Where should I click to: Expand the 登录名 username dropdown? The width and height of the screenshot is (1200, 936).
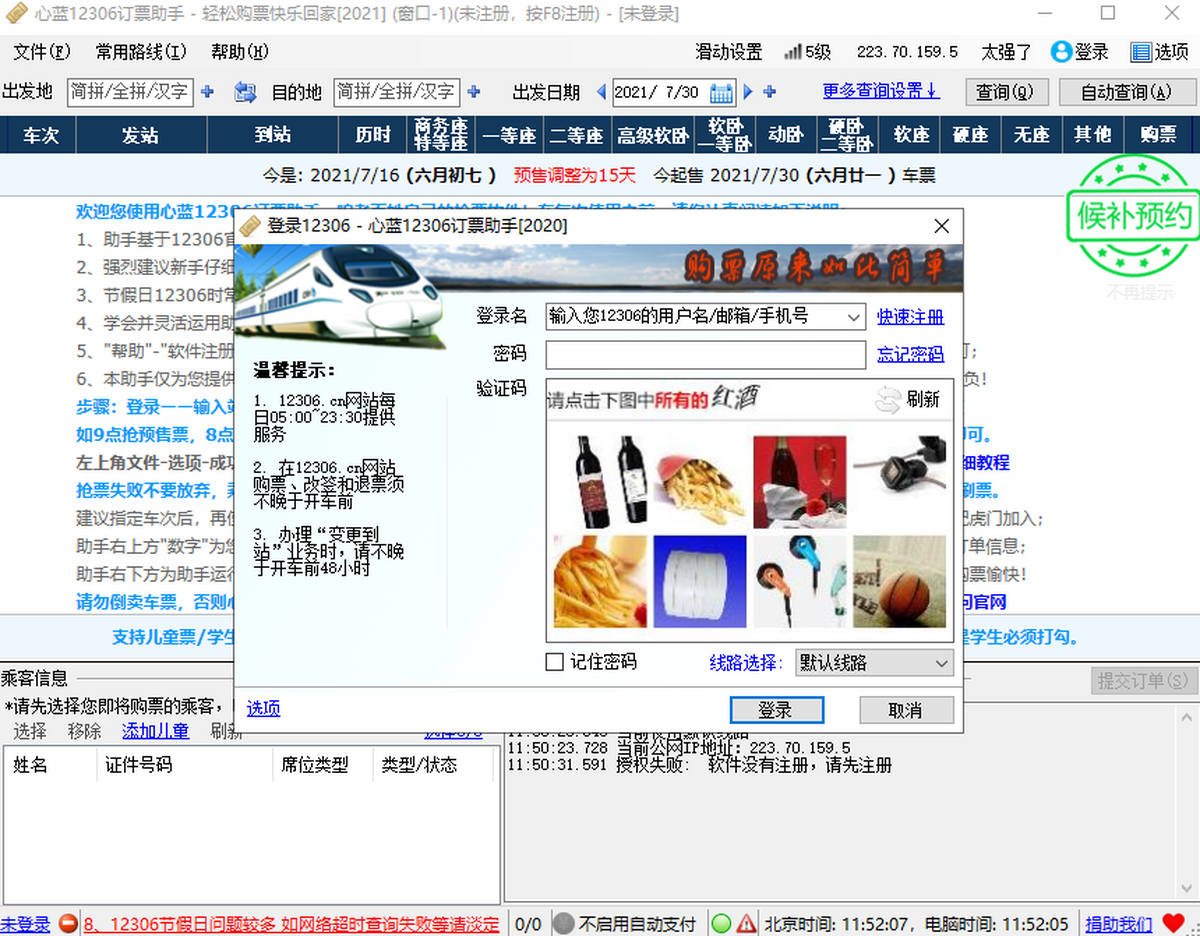[856, 316]
